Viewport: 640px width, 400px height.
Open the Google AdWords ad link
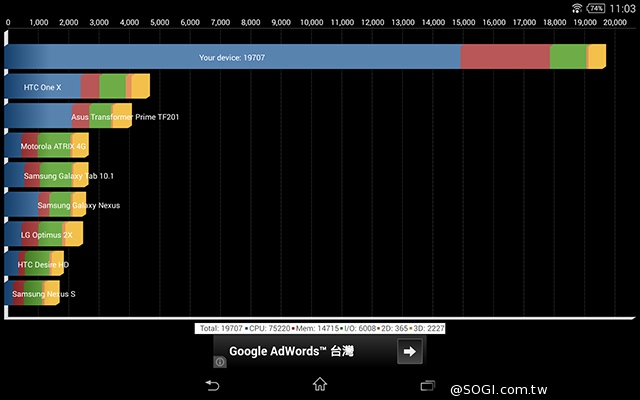tap(300, 351)
